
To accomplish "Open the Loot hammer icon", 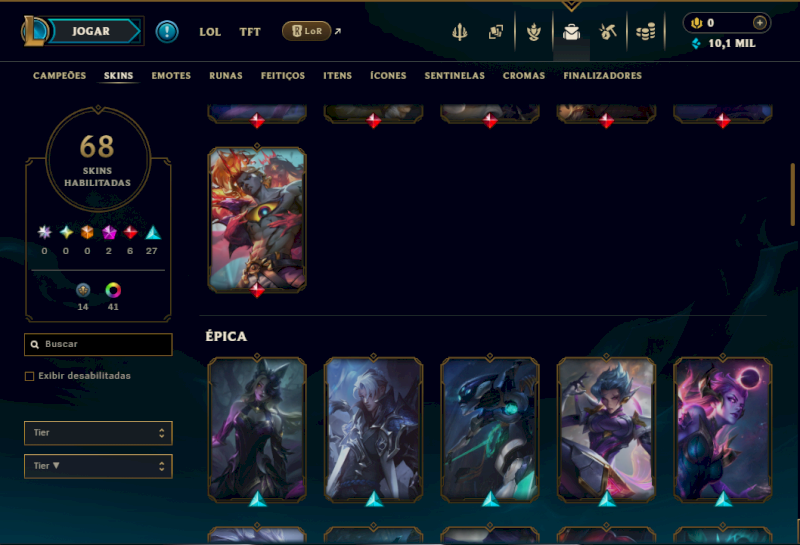I will point(608,32).
